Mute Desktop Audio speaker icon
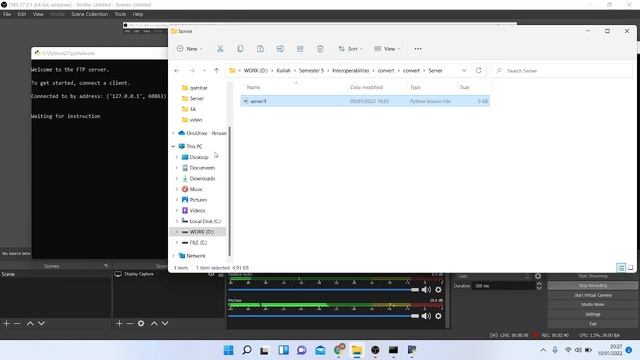The height and width of the screenshot is (360, 640). click(426, 289)
